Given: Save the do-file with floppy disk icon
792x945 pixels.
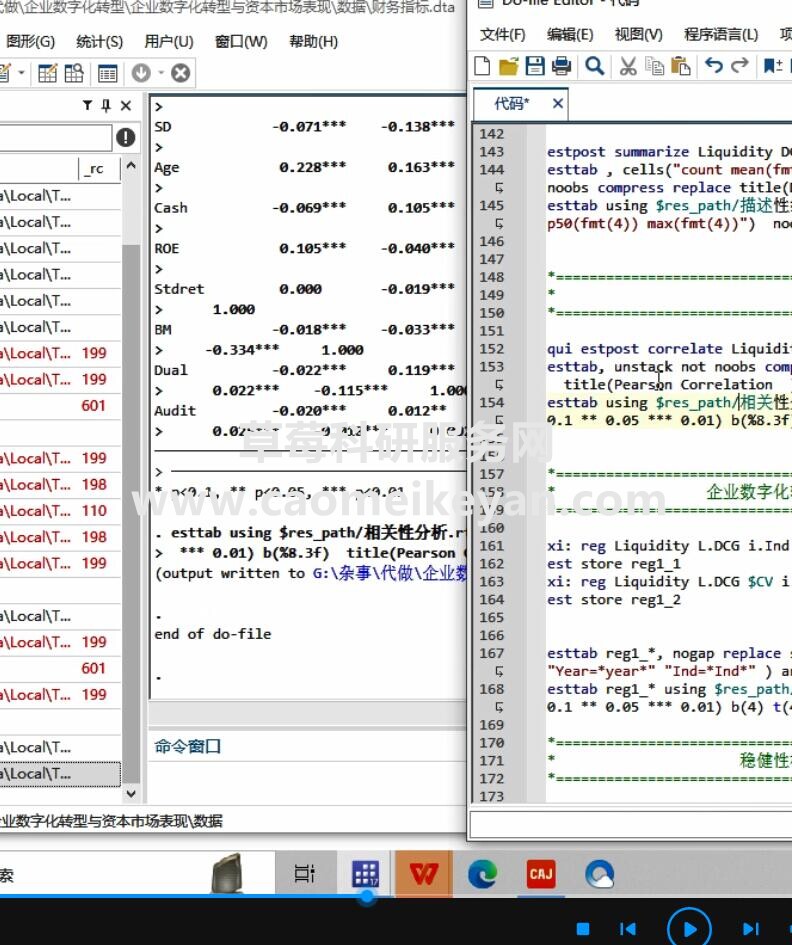Looking at the screenshot, I should coord(535,66).
